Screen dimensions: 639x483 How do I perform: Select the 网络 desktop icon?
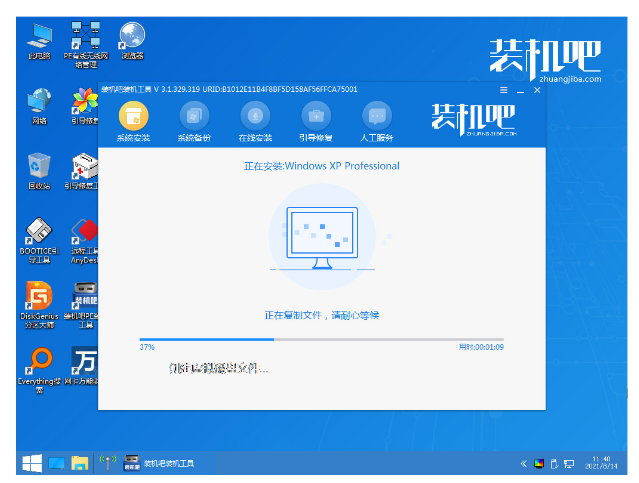click(x=39, y=106)
